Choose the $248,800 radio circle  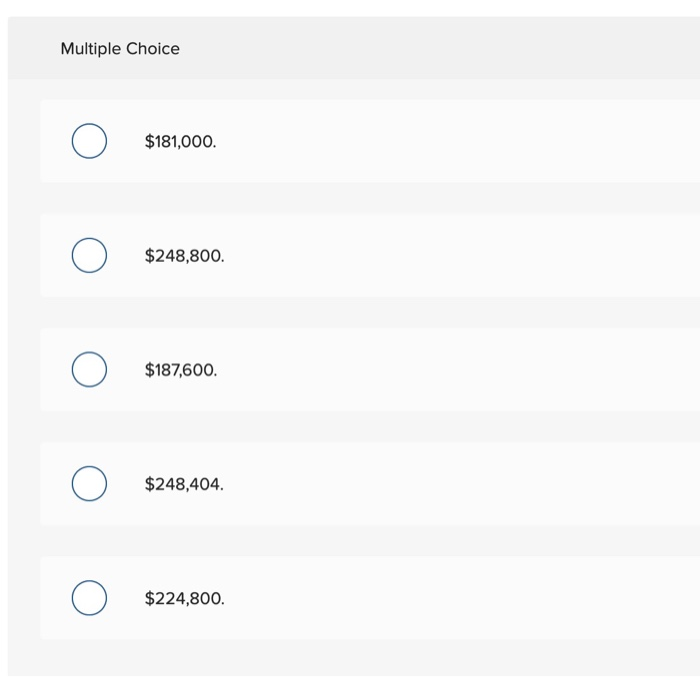point(89,255)
